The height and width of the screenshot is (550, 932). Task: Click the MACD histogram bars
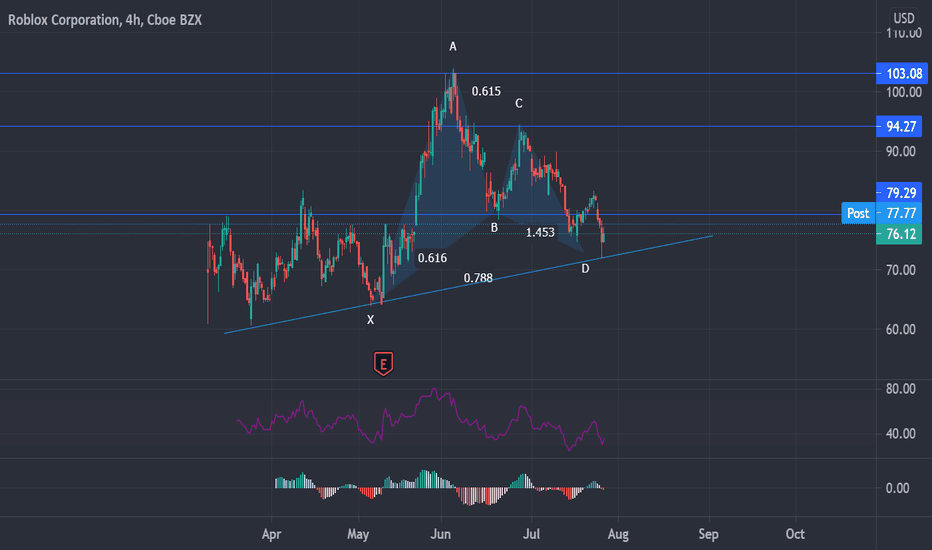coord(439,488)
